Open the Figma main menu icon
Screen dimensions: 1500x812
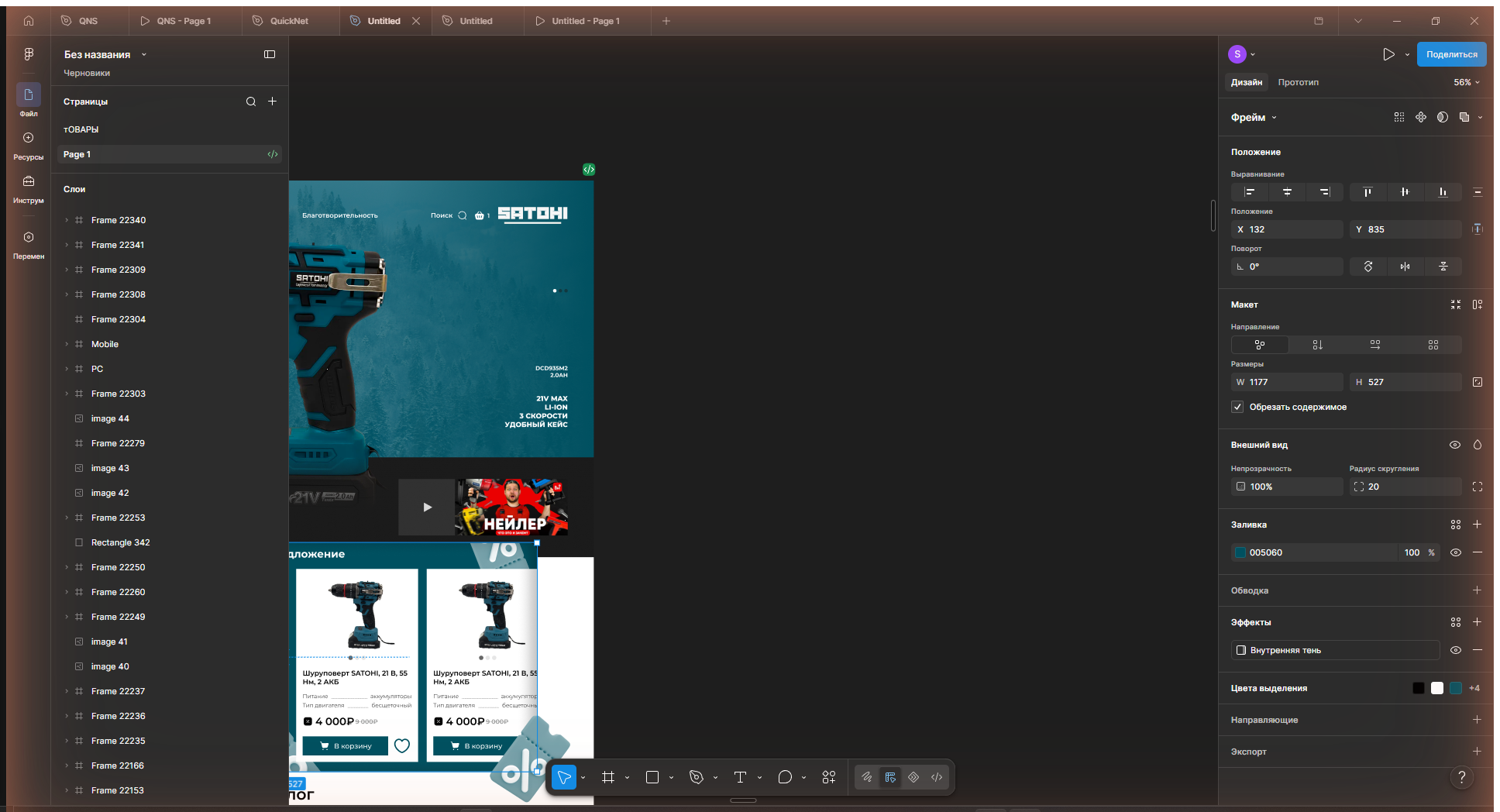[x=29, y=53]
